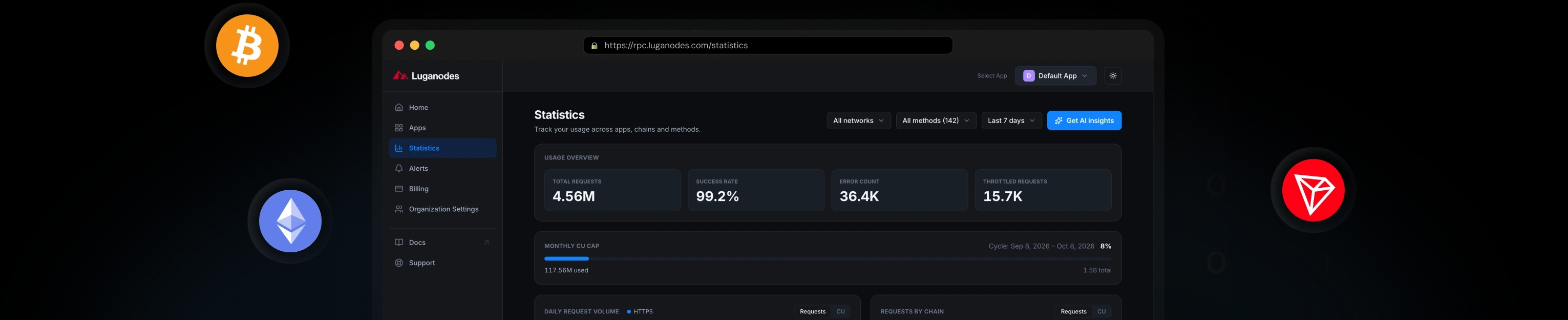The height and width of the screenshot is (320, 1568).
Task: Open the Docs link
Action: click(x=442, y=243)
